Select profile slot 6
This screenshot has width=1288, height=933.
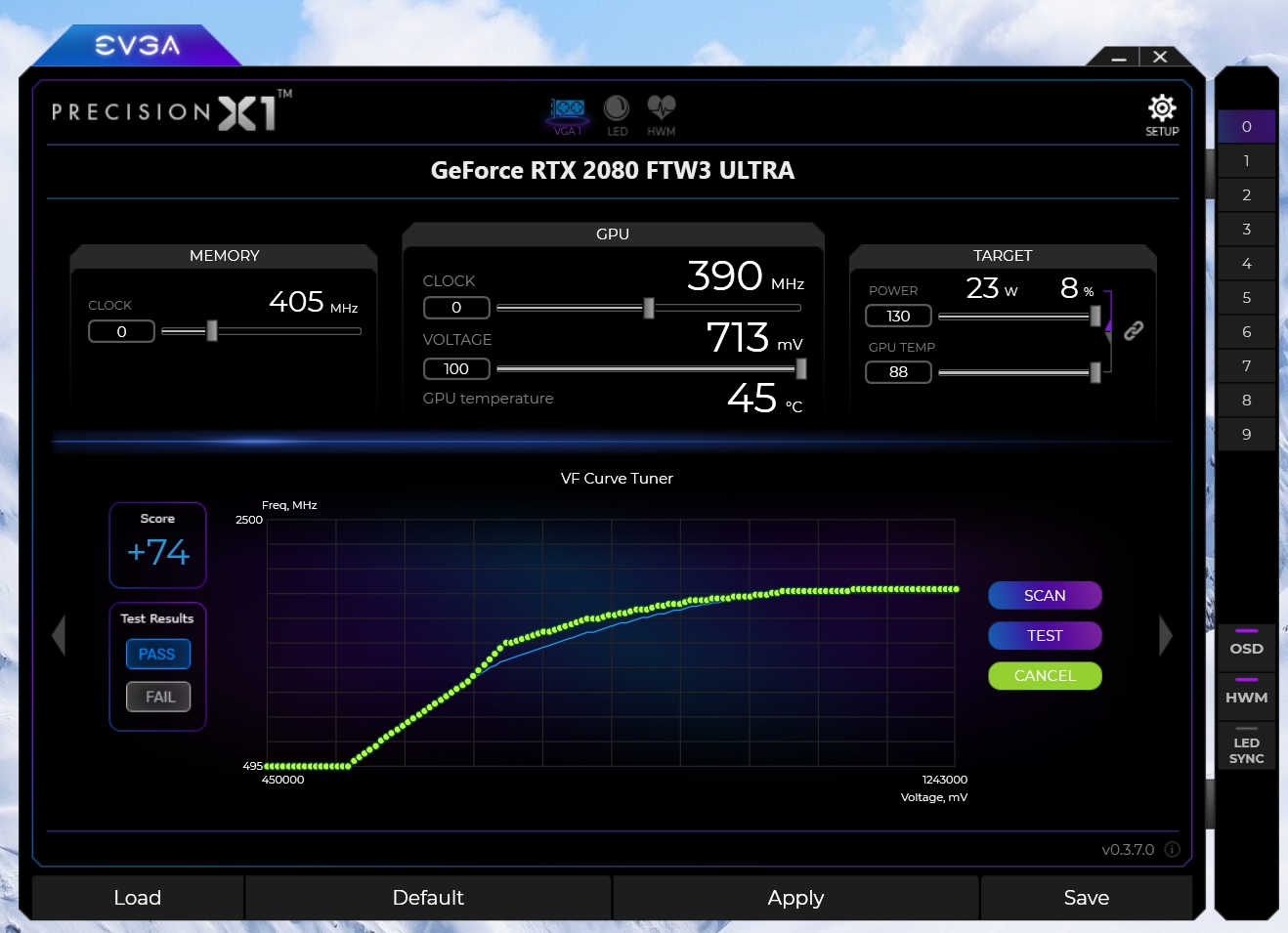(x=1246, y=331)
